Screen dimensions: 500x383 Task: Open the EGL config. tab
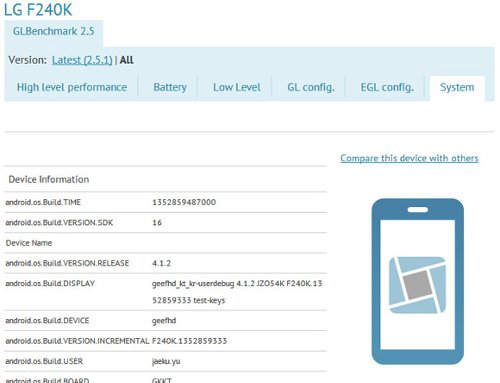pyautogui.click(x=387, y=87)
